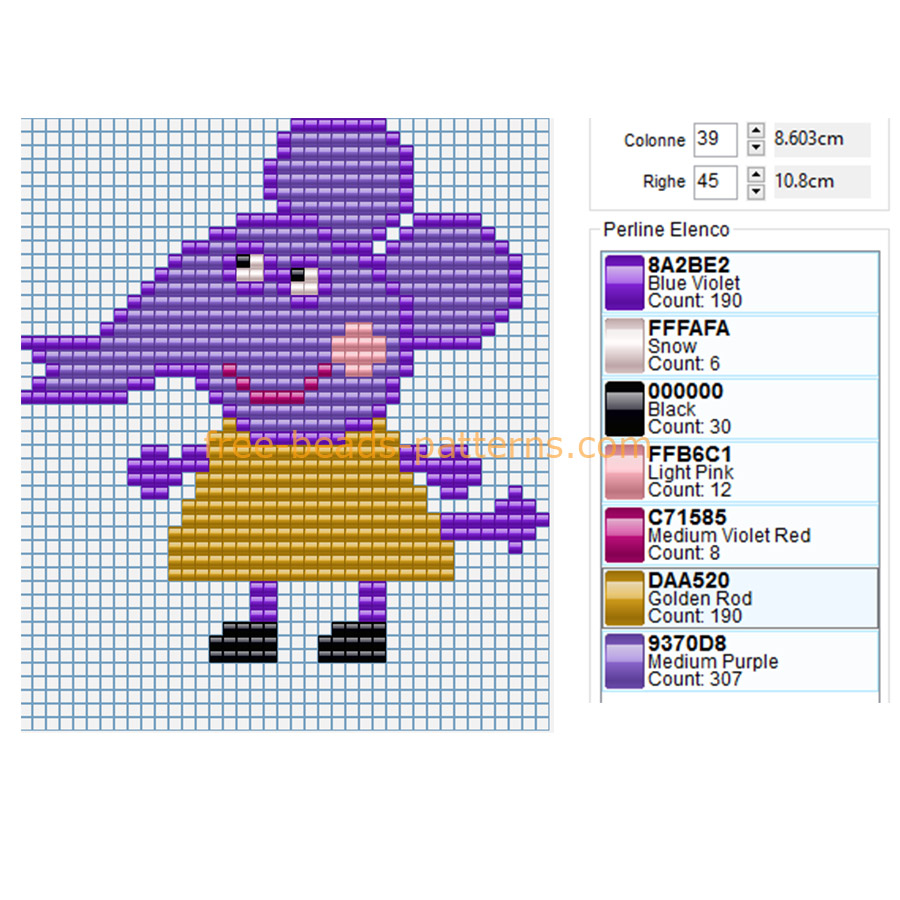Click the 'Count: 6' text under Snow
The image size is (900, 900).
(x=683, y=364)
